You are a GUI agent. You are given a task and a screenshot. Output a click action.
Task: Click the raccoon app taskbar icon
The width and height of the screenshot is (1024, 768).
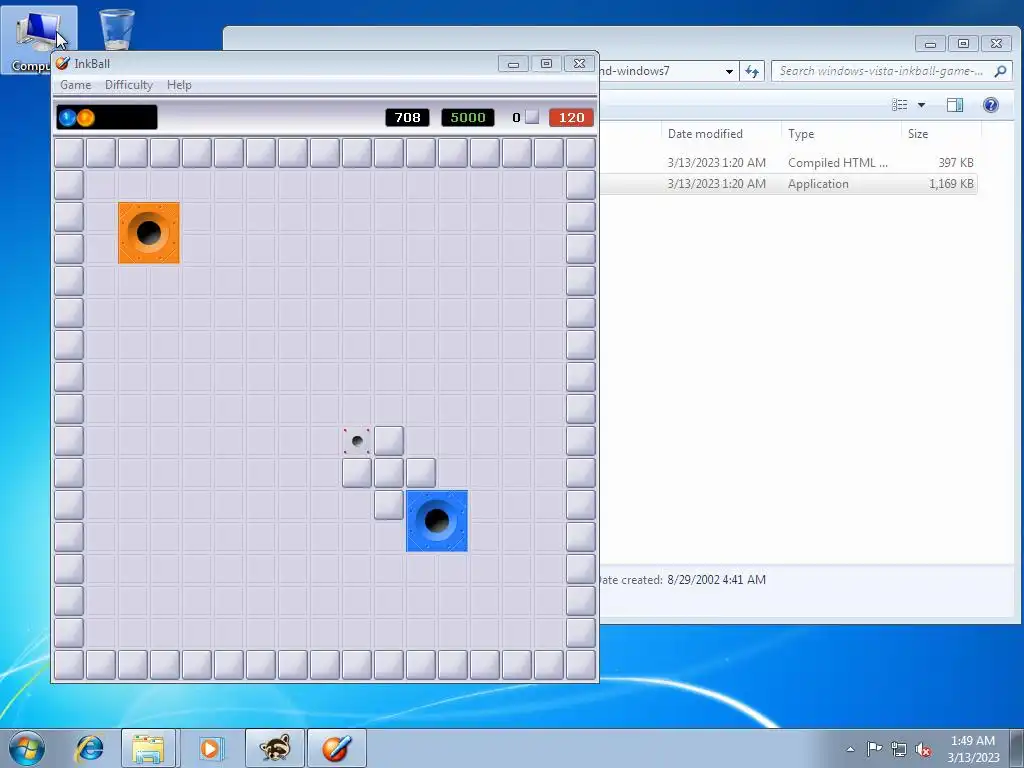pos(275,748)
